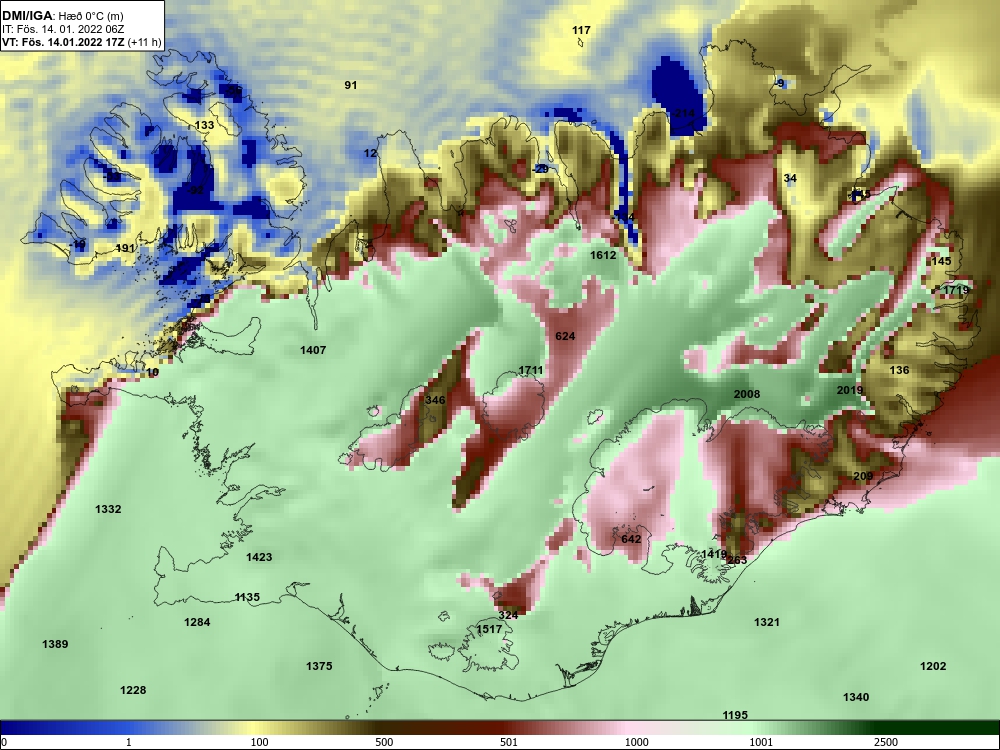Click the map value 214
The width and height of the screenshot is (1000, 750).
(x=684, y=114)
